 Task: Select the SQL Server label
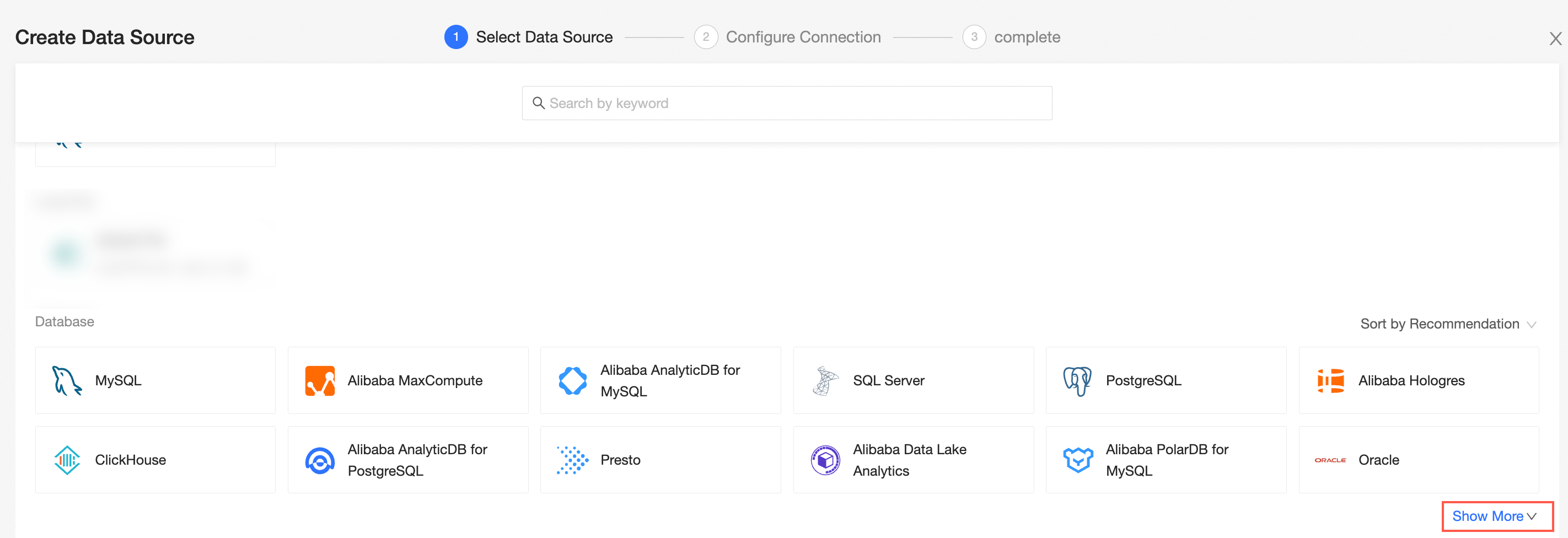coord(889,380)
